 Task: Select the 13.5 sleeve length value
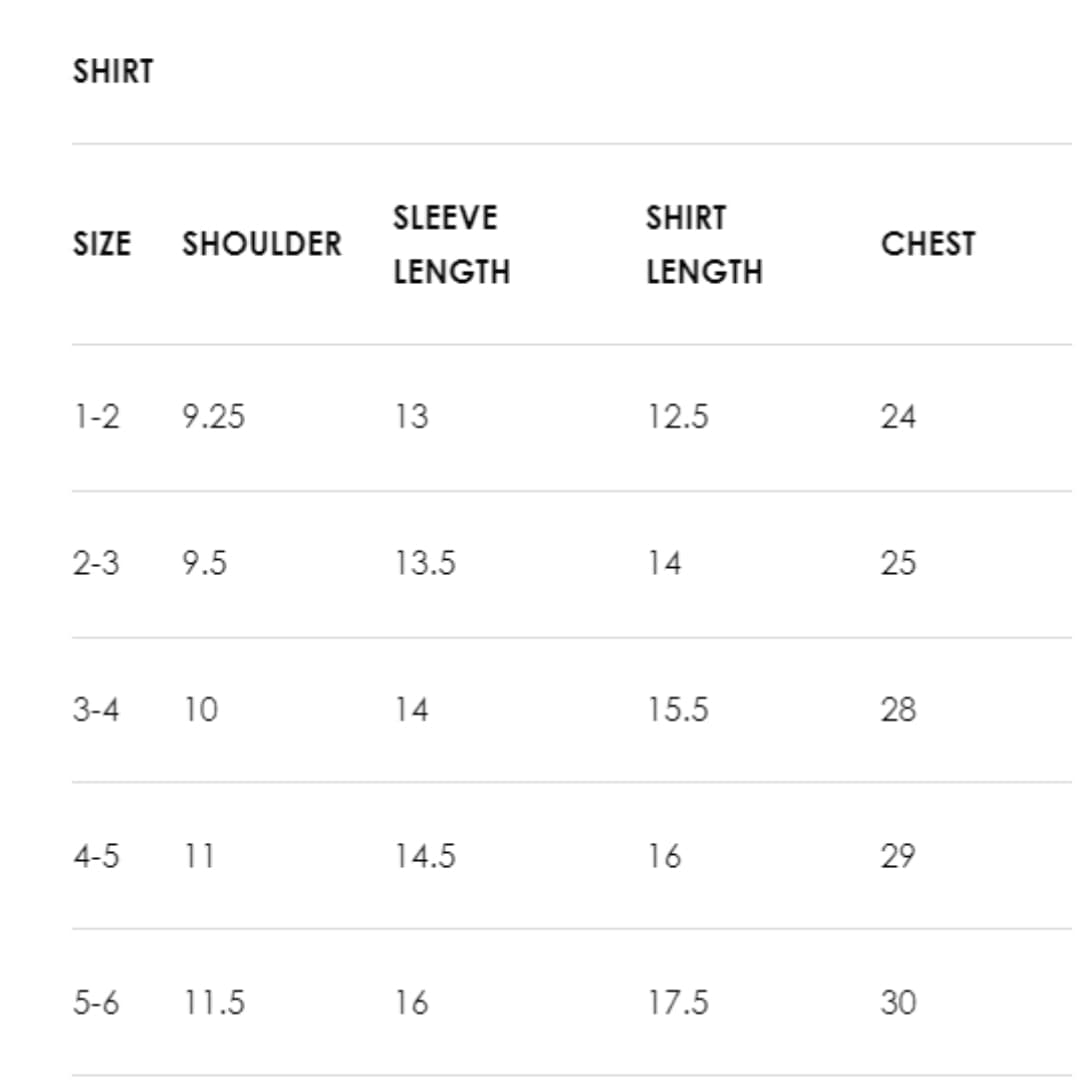[x=424, y=563]
